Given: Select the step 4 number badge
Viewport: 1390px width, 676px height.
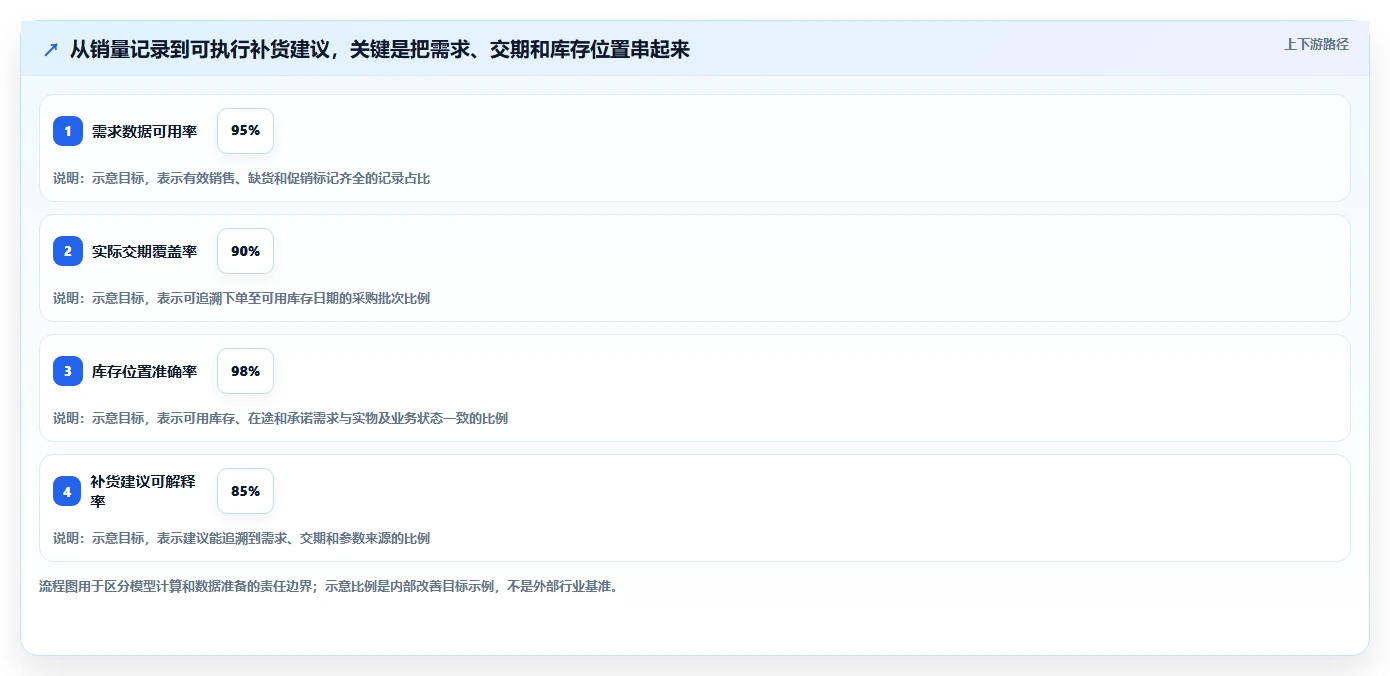Looking at the screenshot, I should point(68,491).
